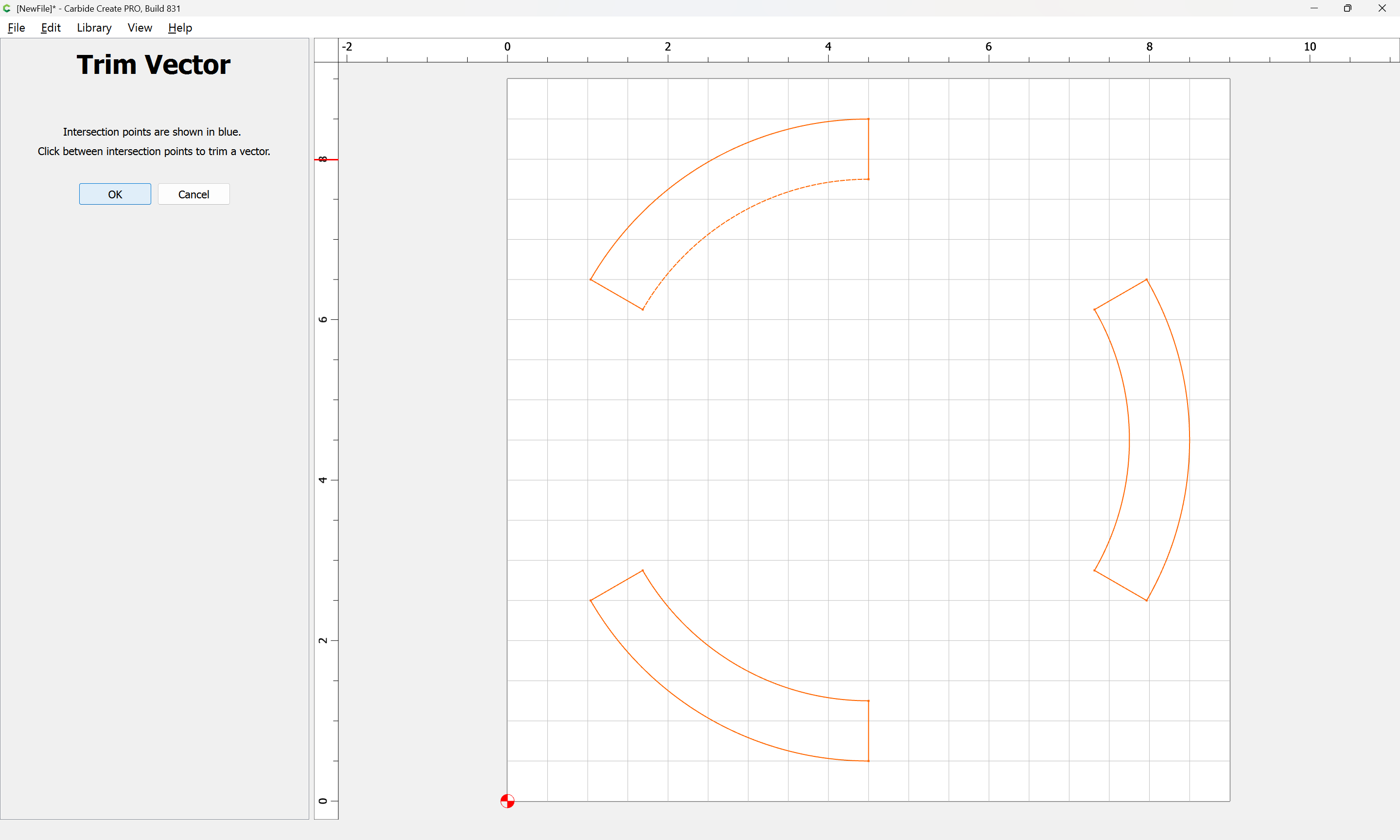Open the Library menu
Screen dimensions: 1400x840
click(94, 28)
